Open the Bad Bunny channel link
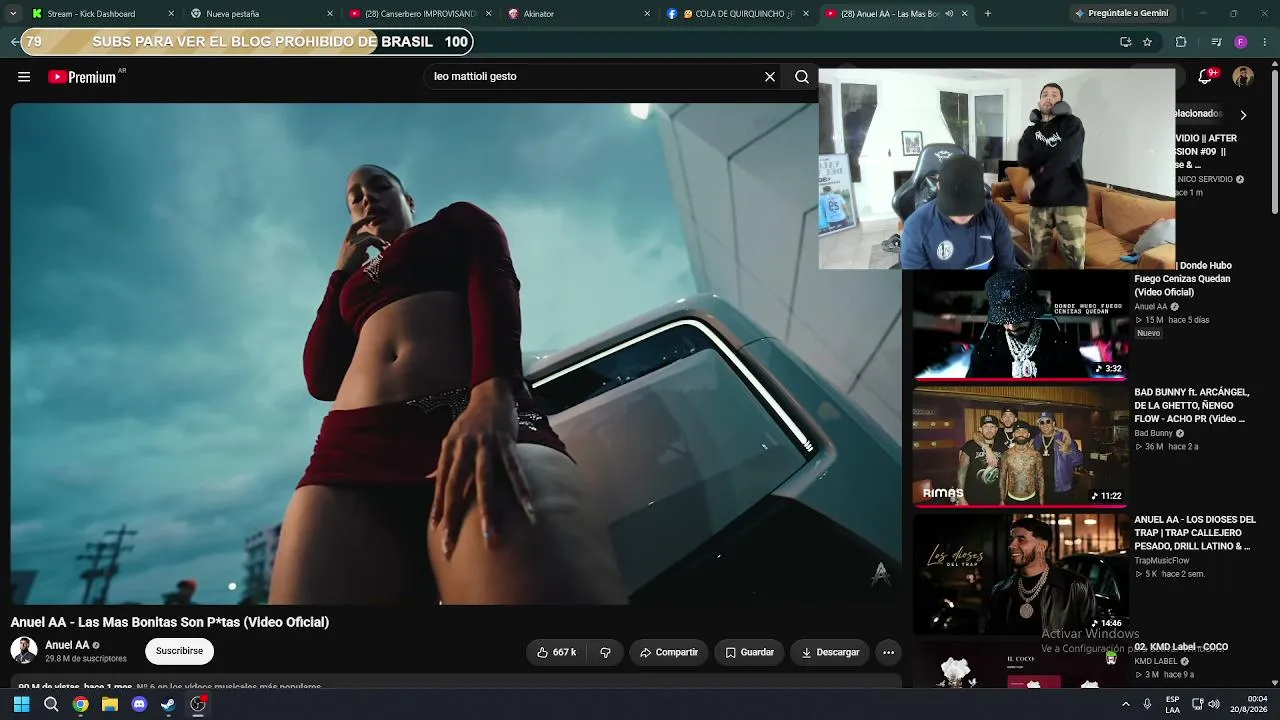 (1153, 434)
